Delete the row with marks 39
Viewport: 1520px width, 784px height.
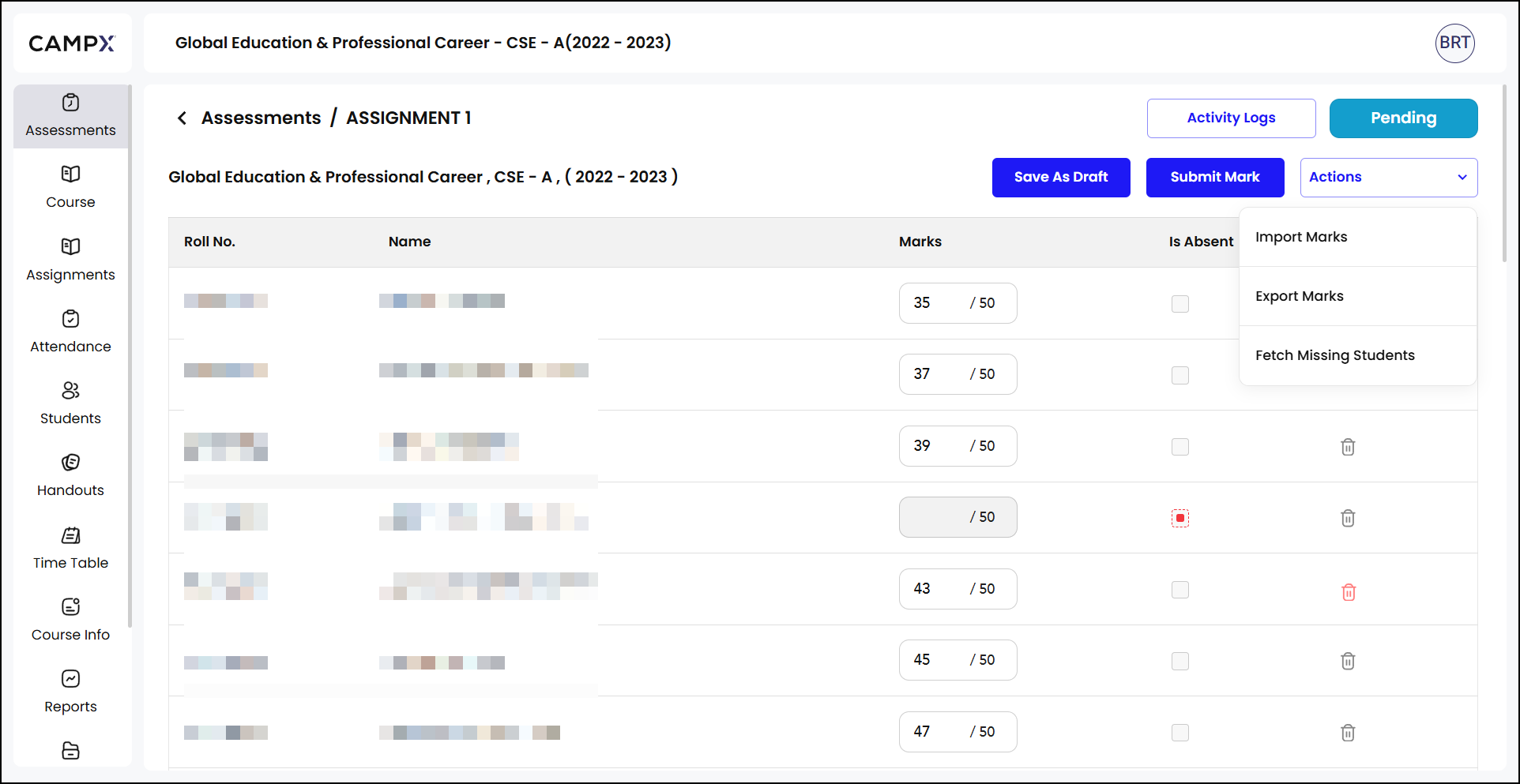tap(1348, 447)
